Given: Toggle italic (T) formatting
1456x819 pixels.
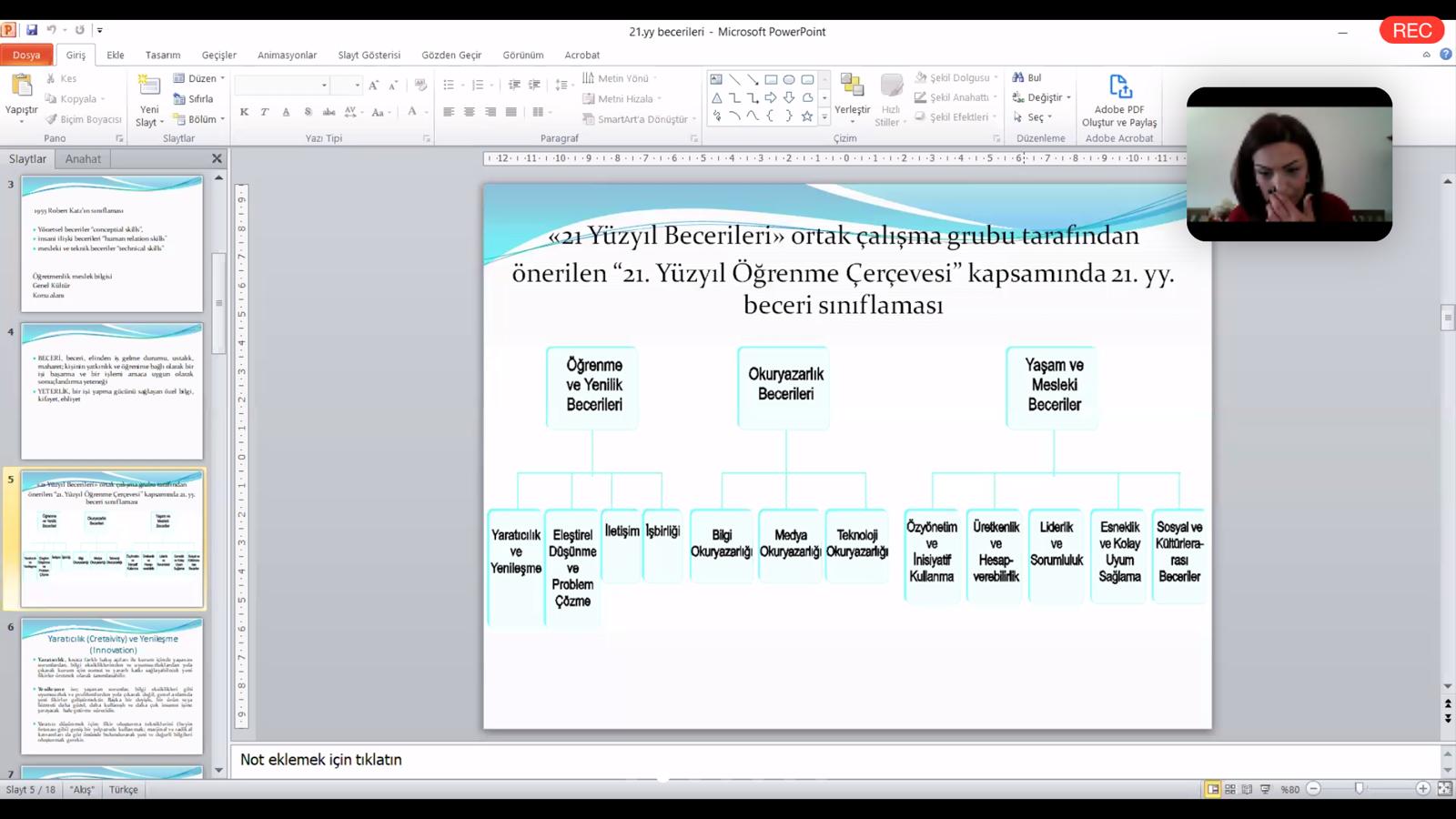Looking at the screenshot, I should click(x=265, y=112).
